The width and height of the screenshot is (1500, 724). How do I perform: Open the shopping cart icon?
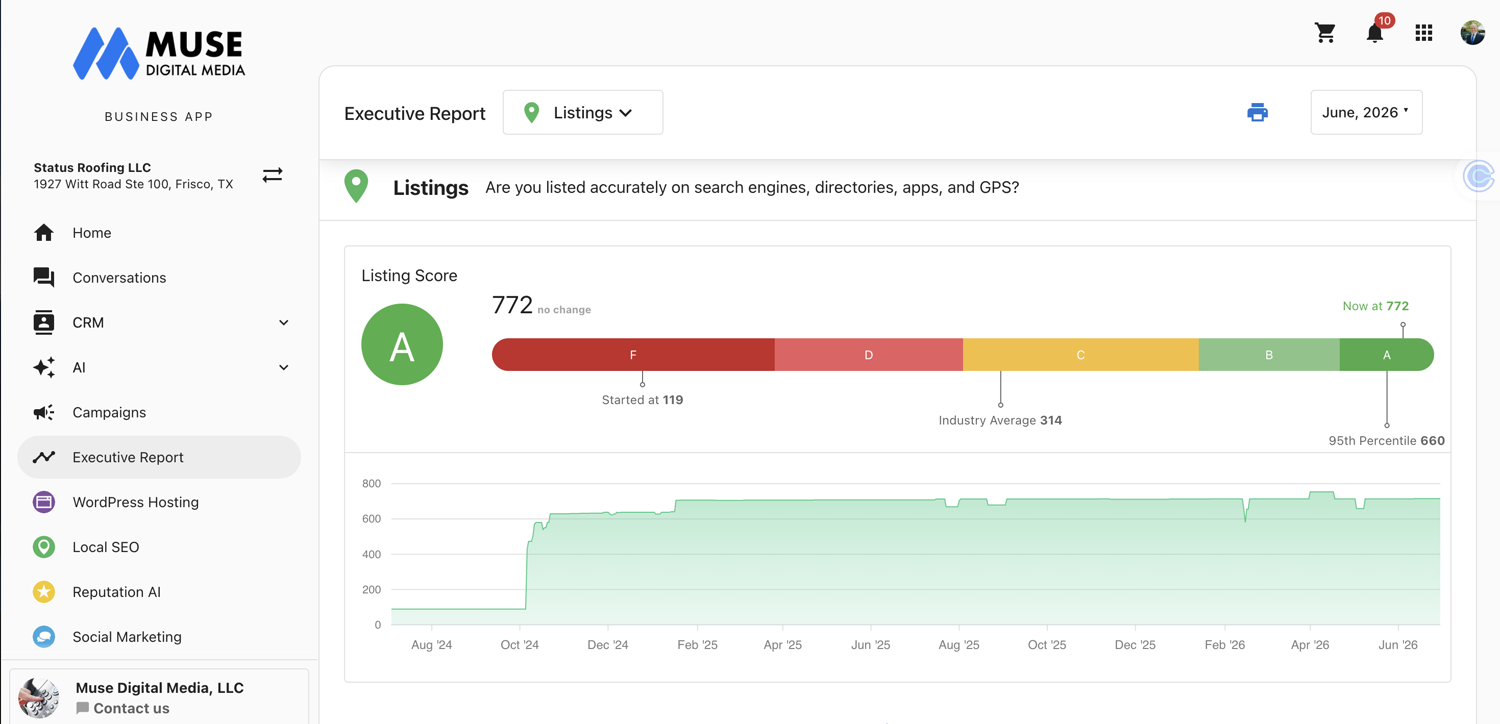tap(1325, 32)
